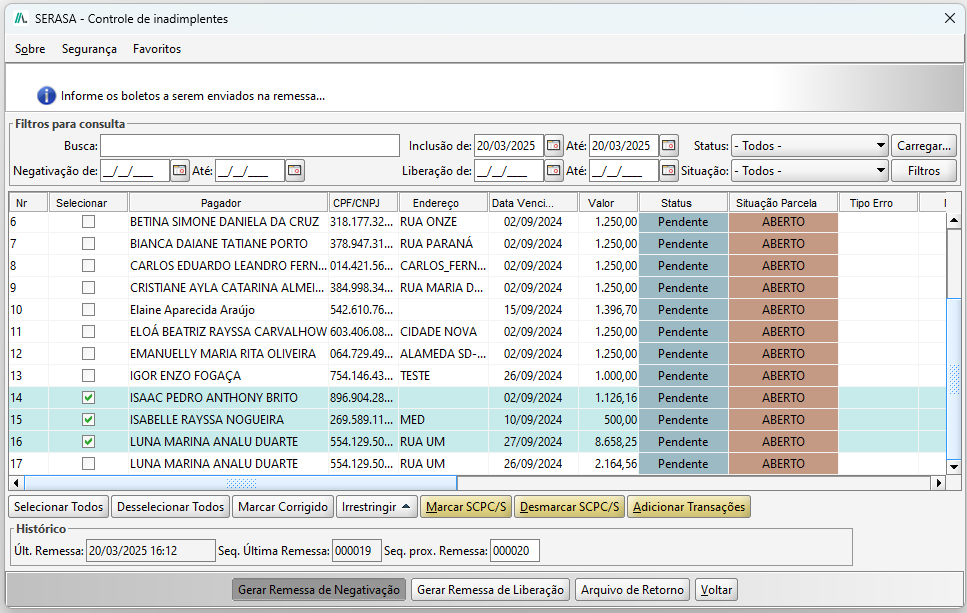Click the SERASA app icon in title bar
967x613 pixels.
[x=21, y=19]
